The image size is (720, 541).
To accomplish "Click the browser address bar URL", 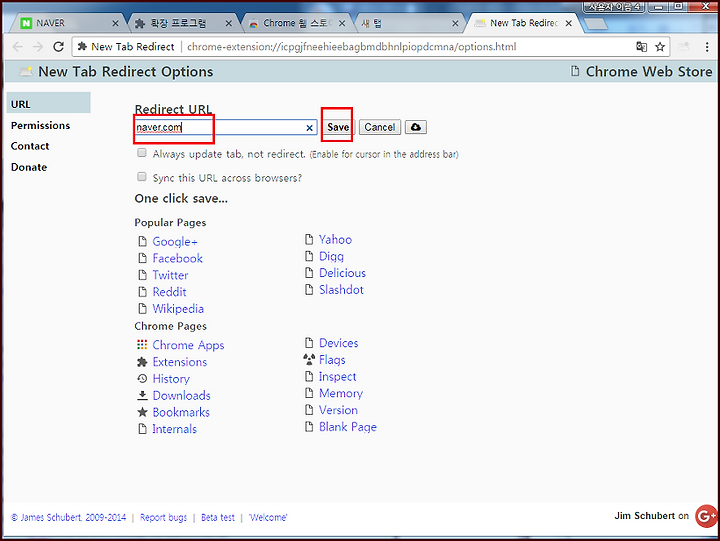I will pyautogui.click(x=351, y=47).
